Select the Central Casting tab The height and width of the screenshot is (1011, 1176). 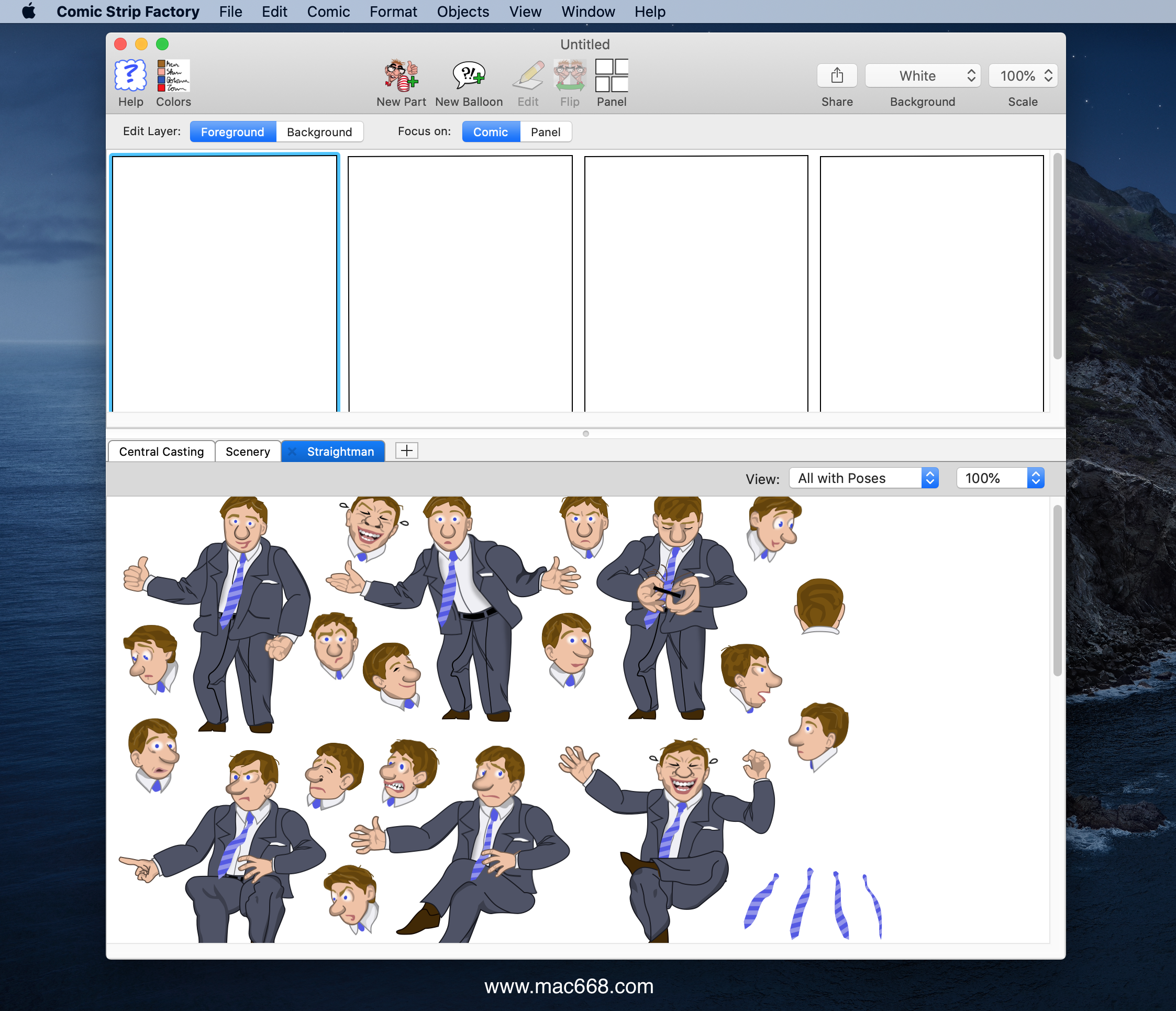click(161, 450)
